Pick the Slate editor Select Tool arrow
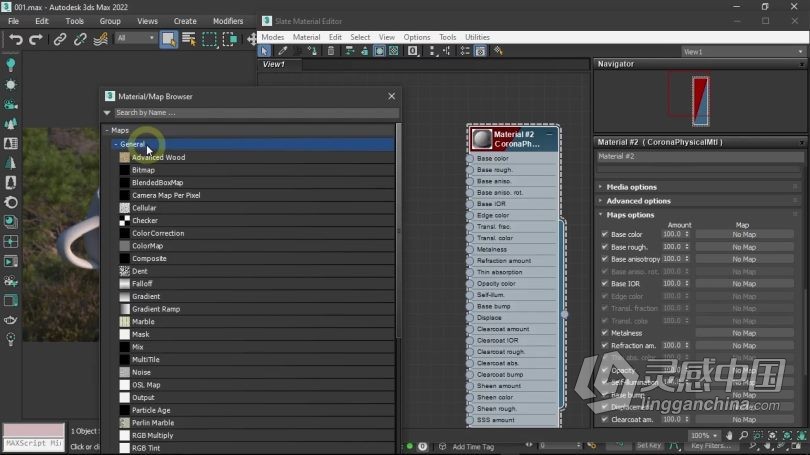810x455 pixels. (264, 51)
